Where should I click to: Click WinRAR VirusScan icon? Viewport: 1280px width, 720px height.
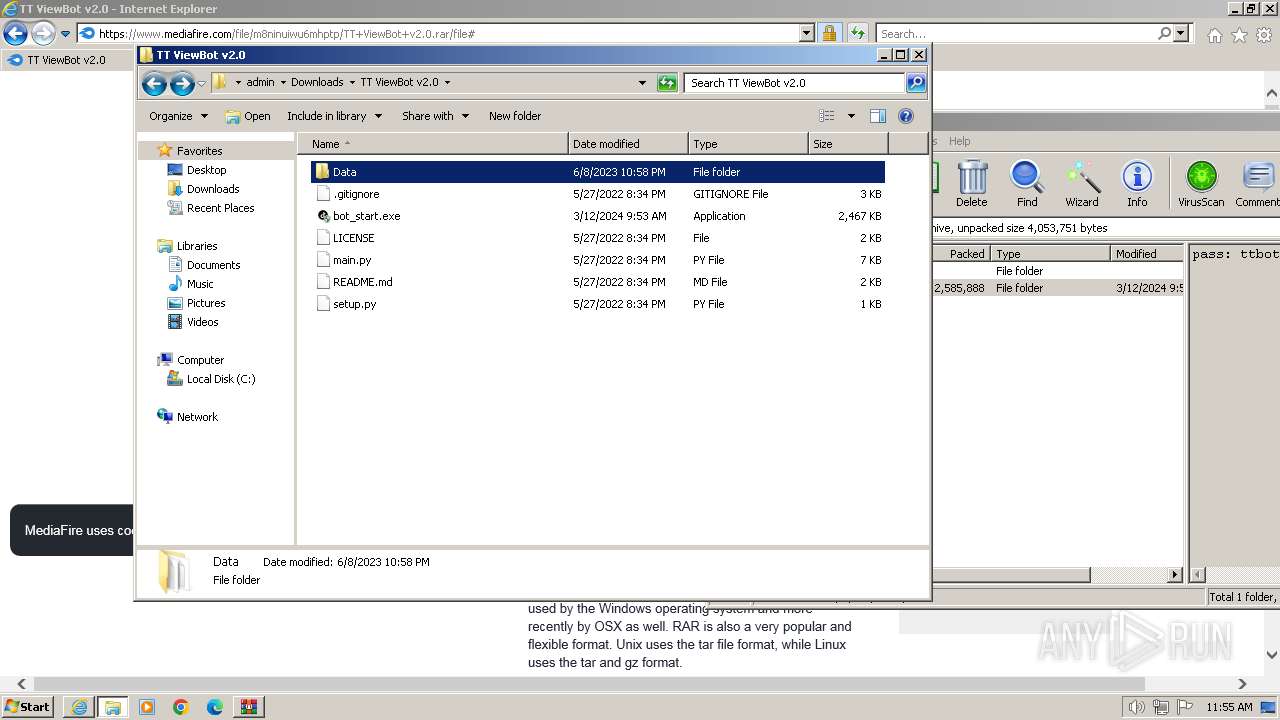click(1201, 184)
